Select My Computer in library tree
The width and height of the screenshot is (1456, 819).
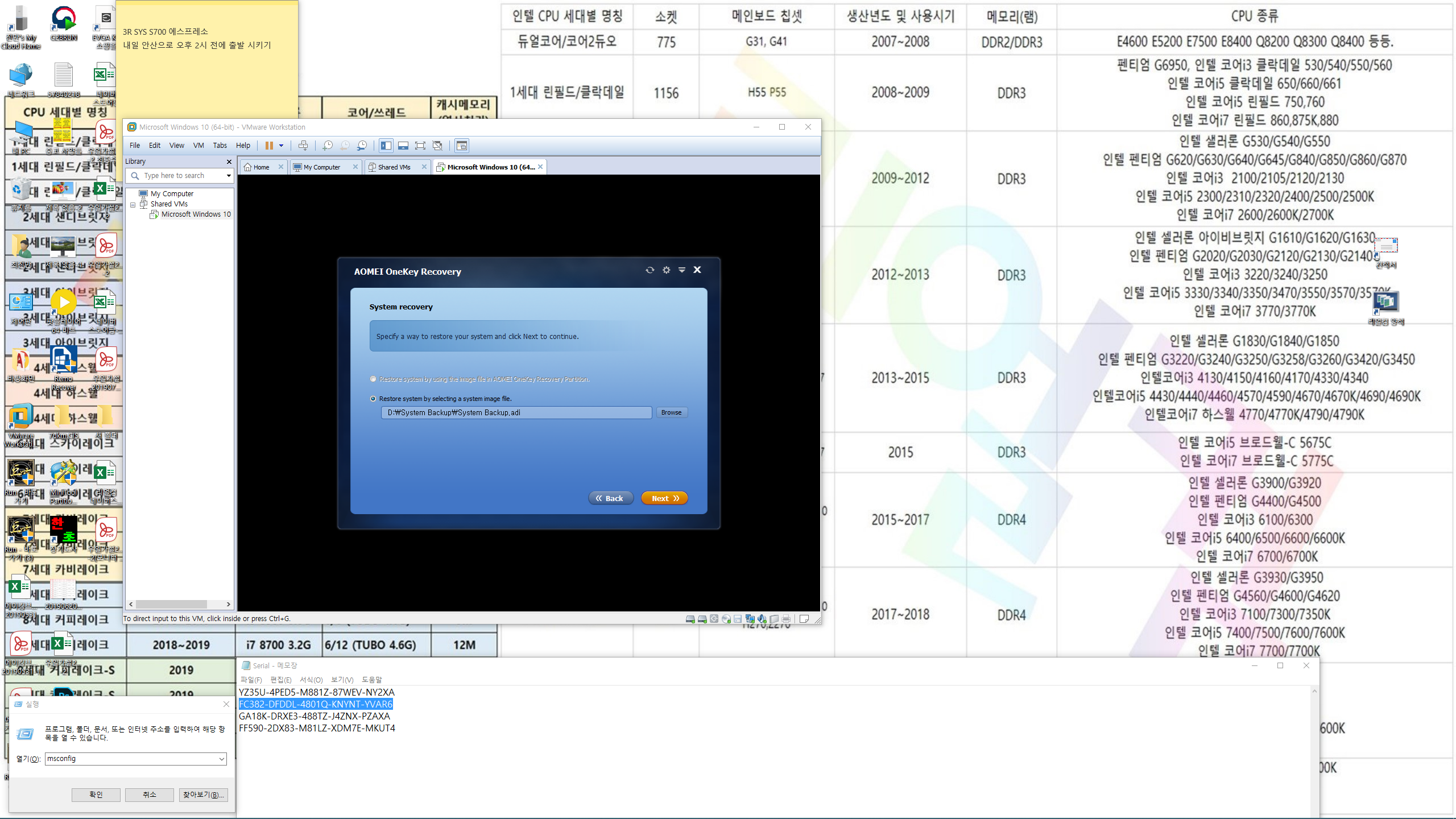click(x=172, y=194)
